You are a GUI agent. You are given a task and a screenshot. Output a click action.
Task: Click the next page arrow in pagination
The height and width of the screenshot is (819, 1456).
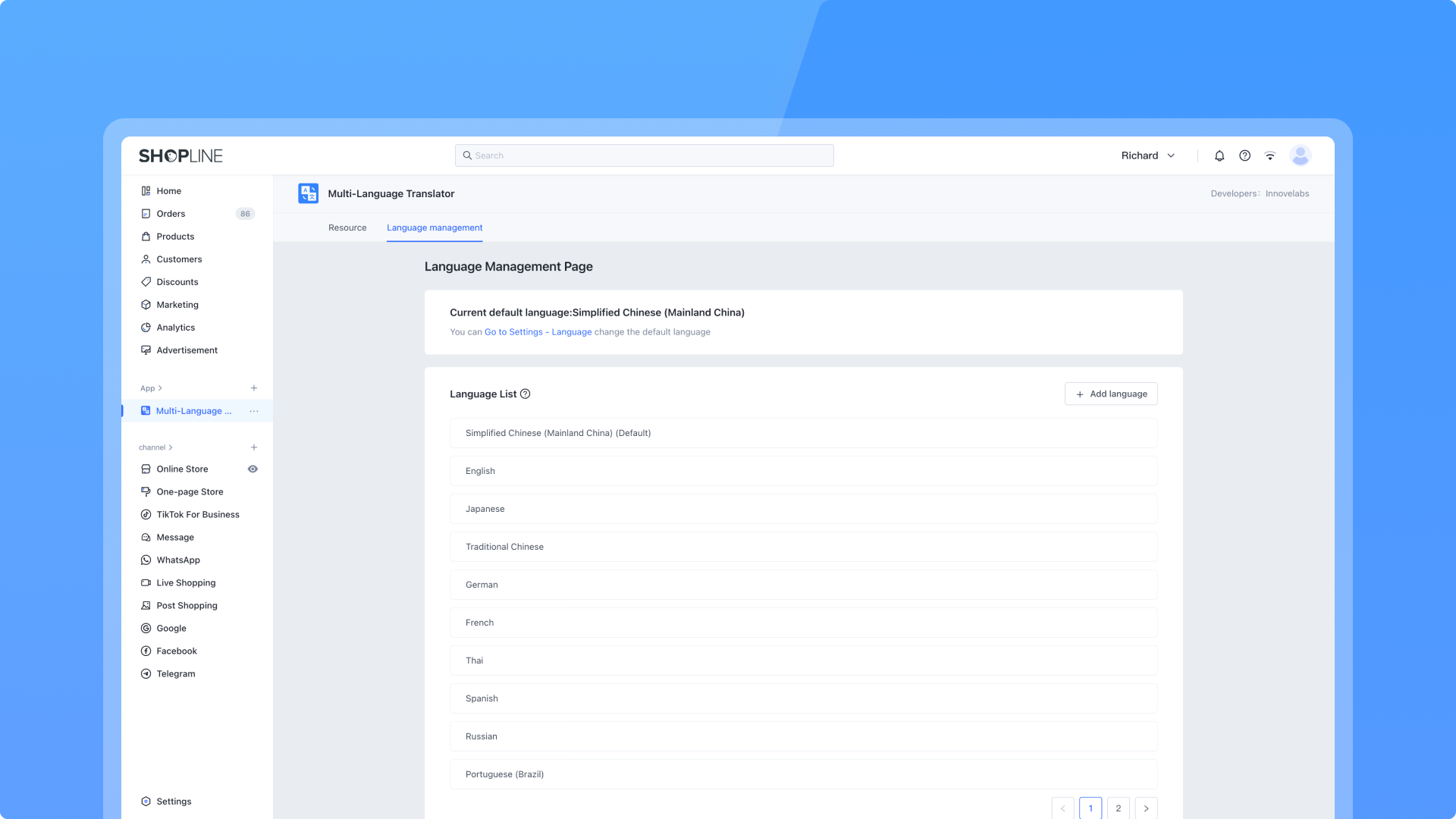point(1146,808)
